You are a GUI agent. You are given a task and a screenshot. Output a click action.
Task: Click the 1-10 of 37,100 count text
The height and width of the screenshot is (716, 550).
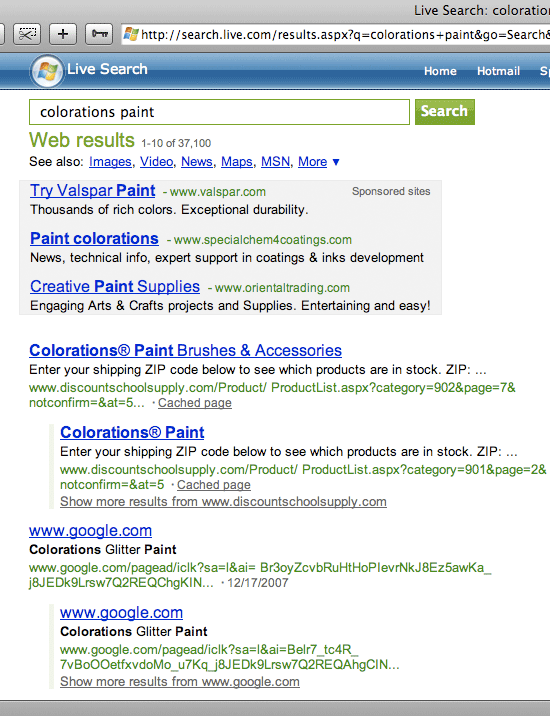point(176,143)
